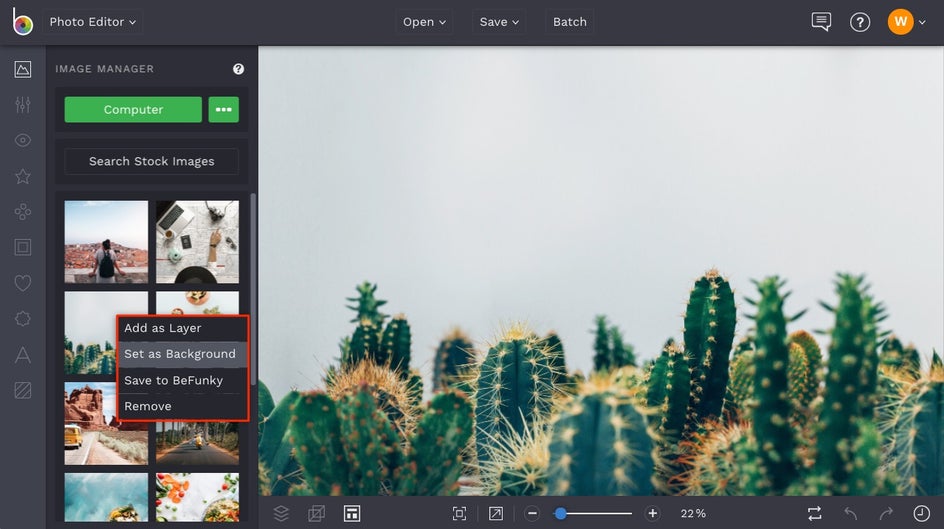Choose Save to BeFunky menu entry
The image size is (944, 529).
[182, 380]
